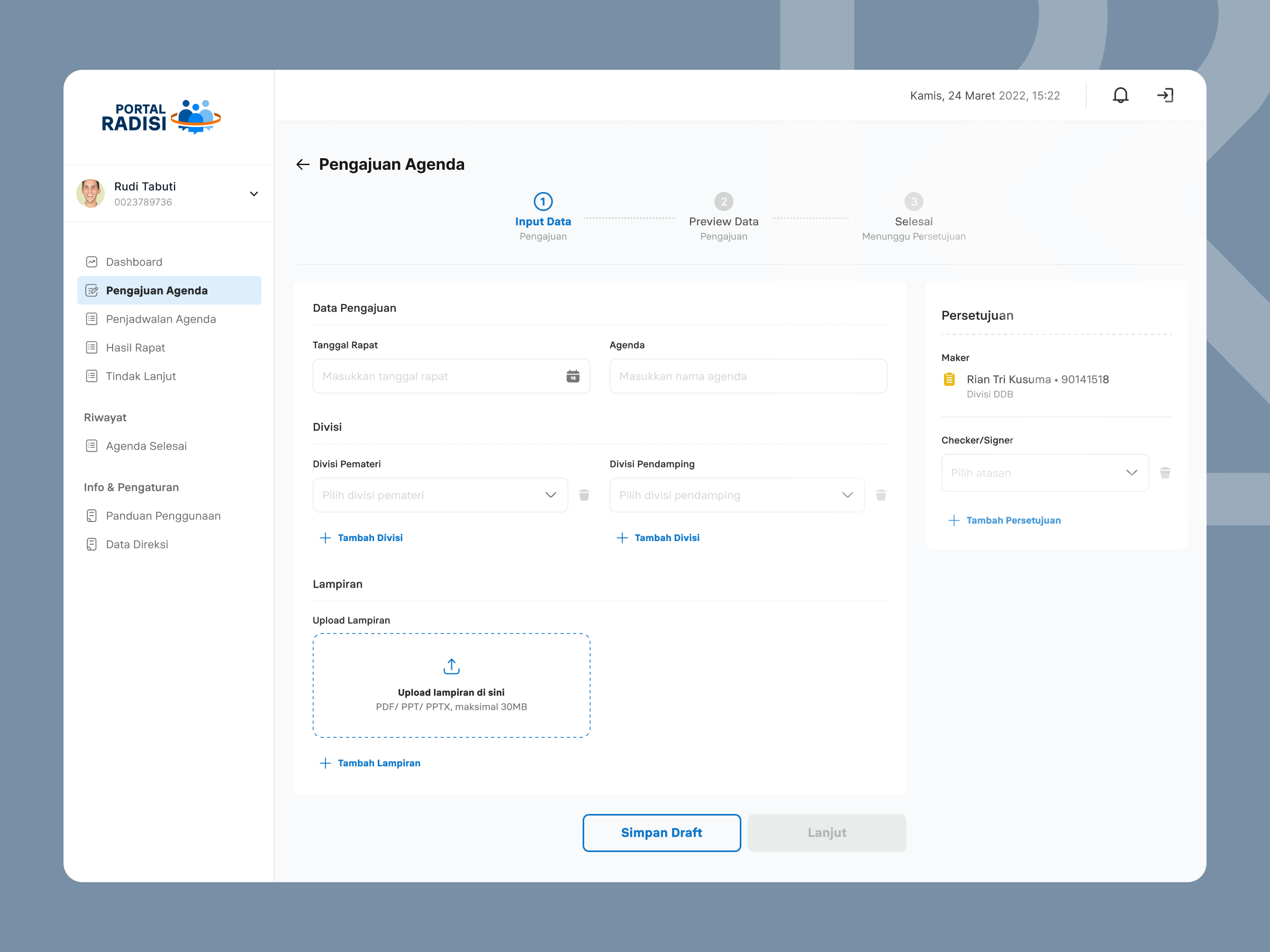This screenshot has height=952, width=1270.
Task: Delete Divisi Pemateri using the trash icon
Action: (585, 495)
